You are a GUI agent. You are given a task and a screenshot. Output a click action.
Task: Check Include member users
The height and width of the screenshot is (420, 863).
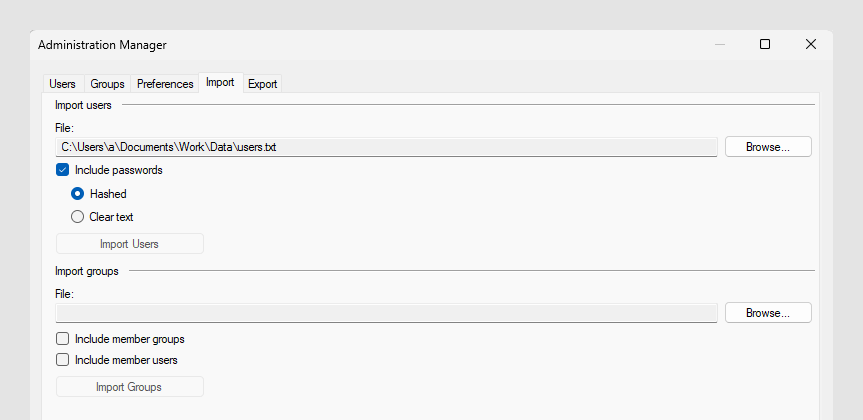pyautogui.click(x=63, y=360)
